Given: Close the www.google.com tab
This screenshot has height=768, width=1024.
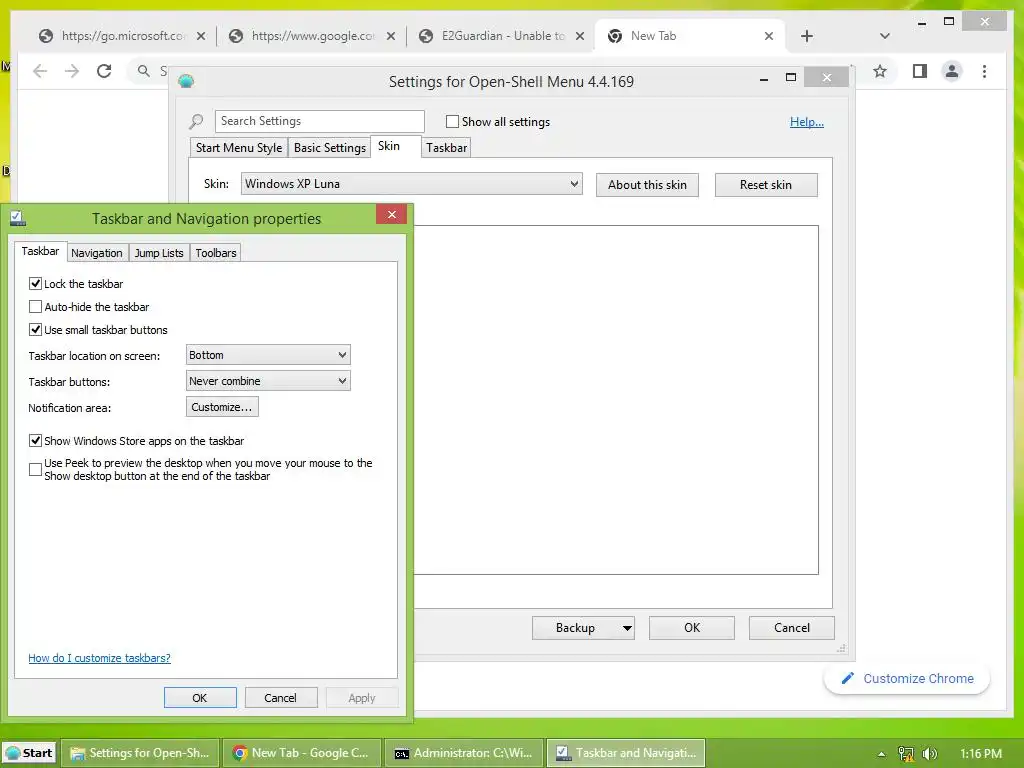Looking at the screenshot, I should click(x=391, y=36).
